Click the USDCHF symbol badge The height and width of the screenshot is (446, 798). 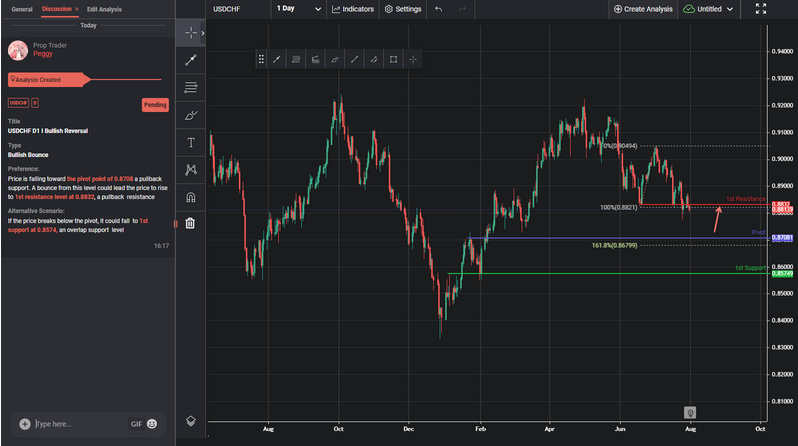pyautogui.click(x=18, y=103)
